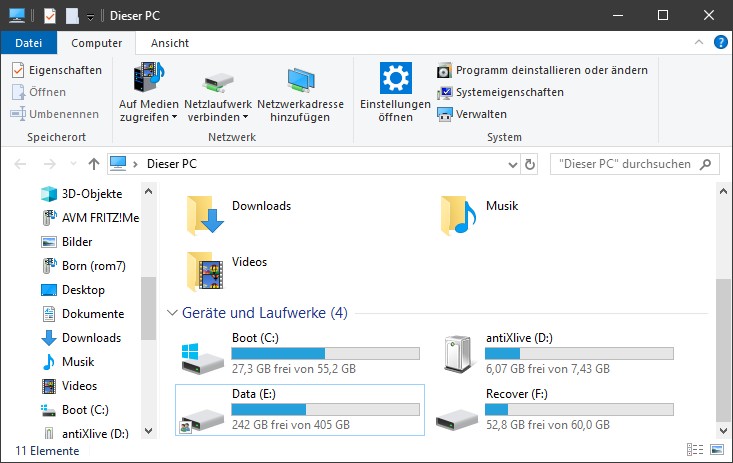The width and height of the screenshot is (733, 463).
Task: Click the navigation pane scroll up arrow
Action: click(x=149, y=191)
